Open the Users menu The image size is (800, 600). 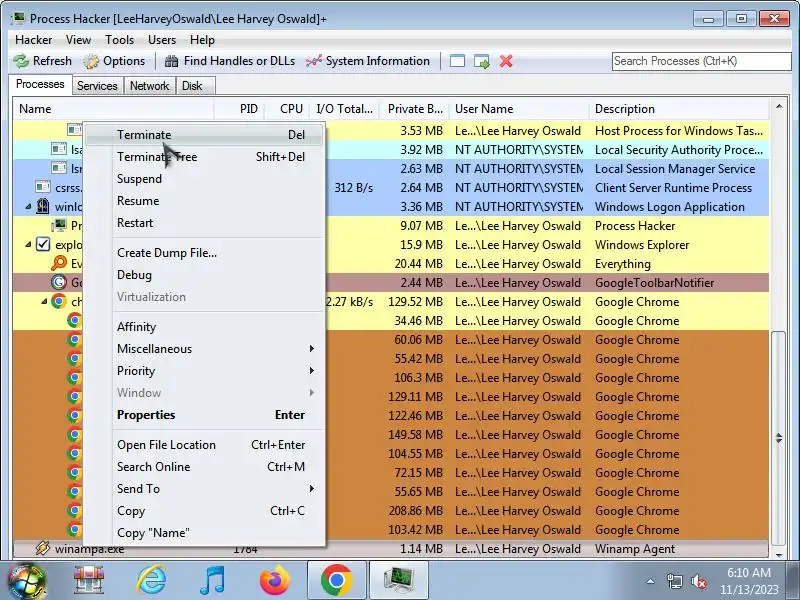point(162,40)
